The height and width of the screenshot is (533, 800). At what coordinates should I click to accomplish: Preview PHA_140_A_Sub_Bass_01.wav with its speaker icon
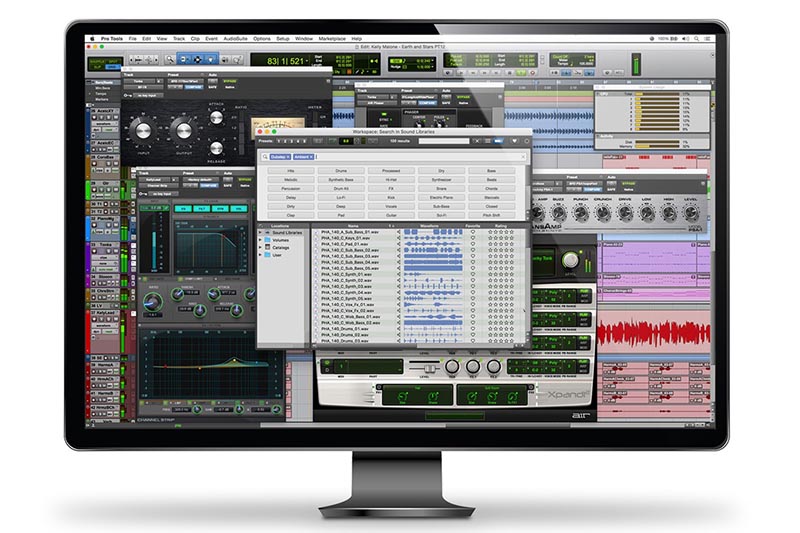tap(399, 232)
